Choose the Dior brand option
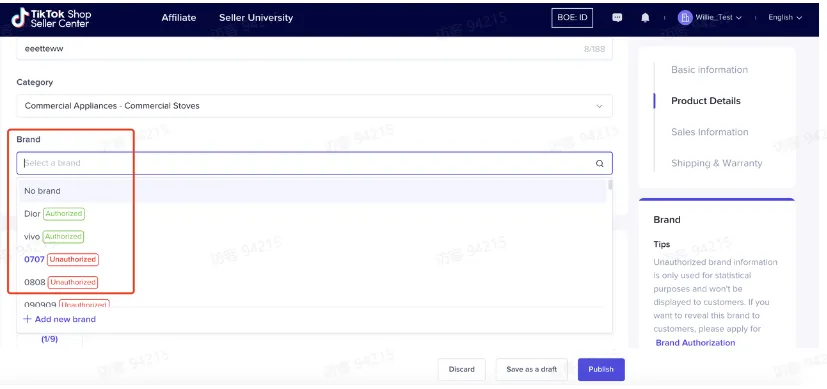Viewport: 827px width, 389px height. coord(312,214)
